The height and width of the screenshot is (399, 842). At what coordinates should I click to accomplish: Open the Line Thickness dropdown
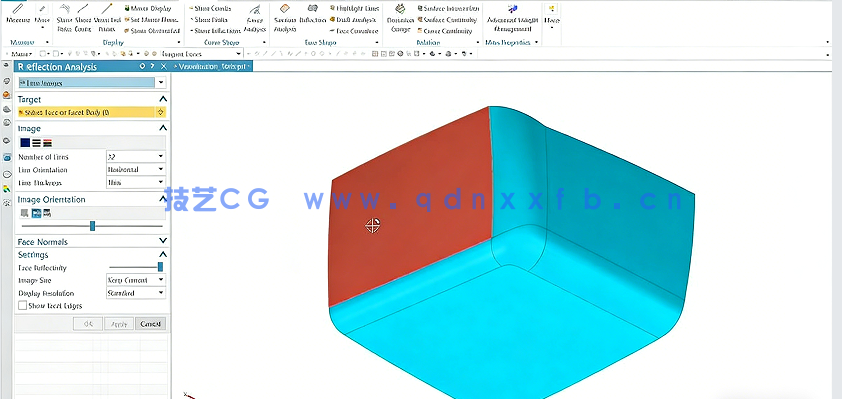161,183
